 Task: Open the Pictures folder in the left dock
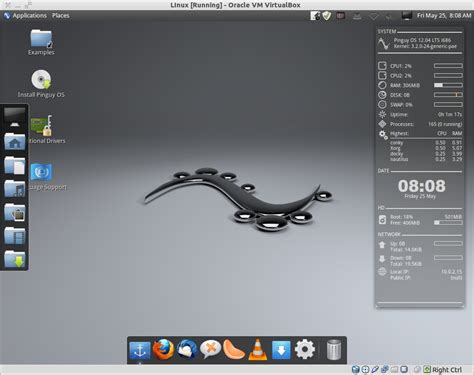coord(14,212)
